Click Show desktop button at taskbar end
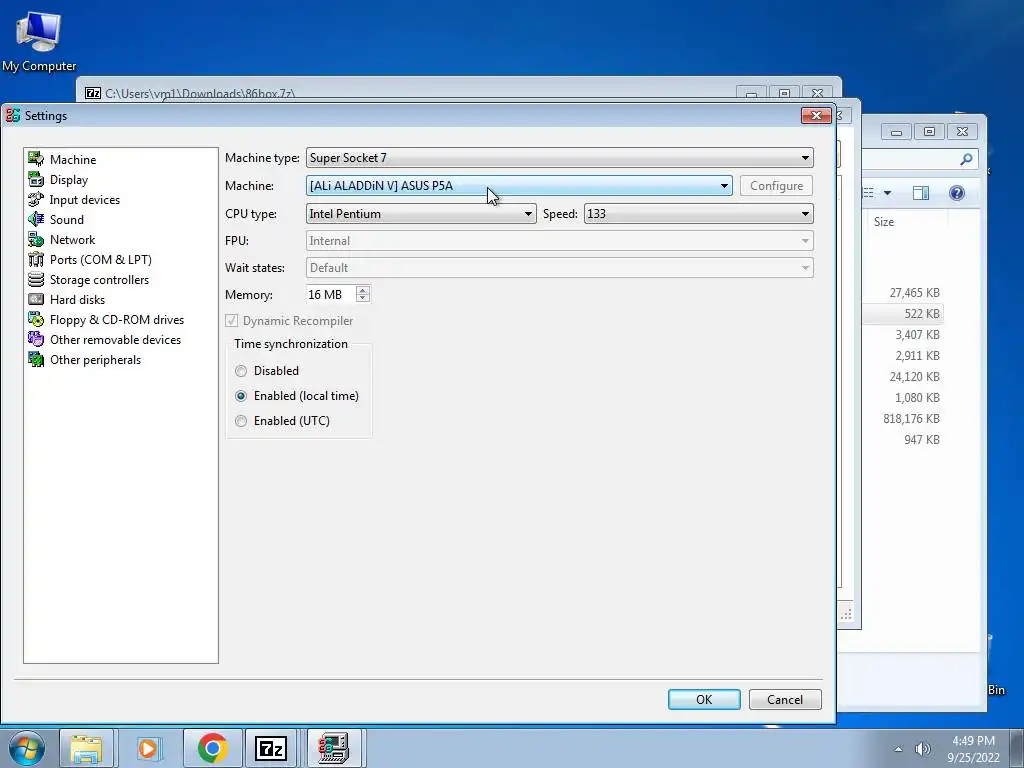Image resolution: width=1024 pixels, height=768 pixels. tap(1017, 748)
